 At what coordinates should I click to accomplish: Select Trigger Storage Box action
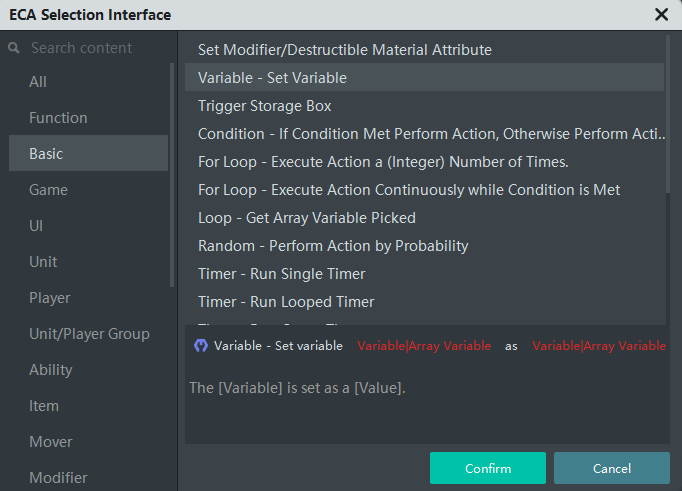(x=425, y=106)
